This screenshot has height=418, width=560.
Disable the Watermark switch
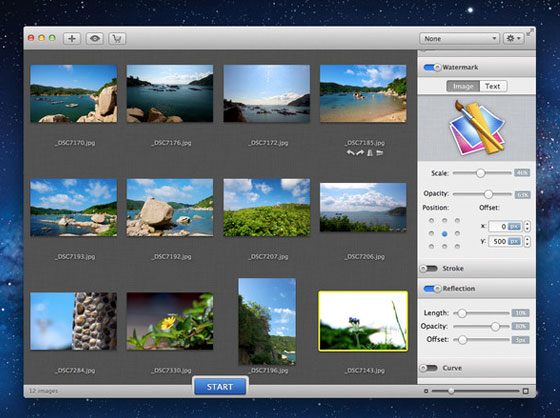[x=432, y=67]
